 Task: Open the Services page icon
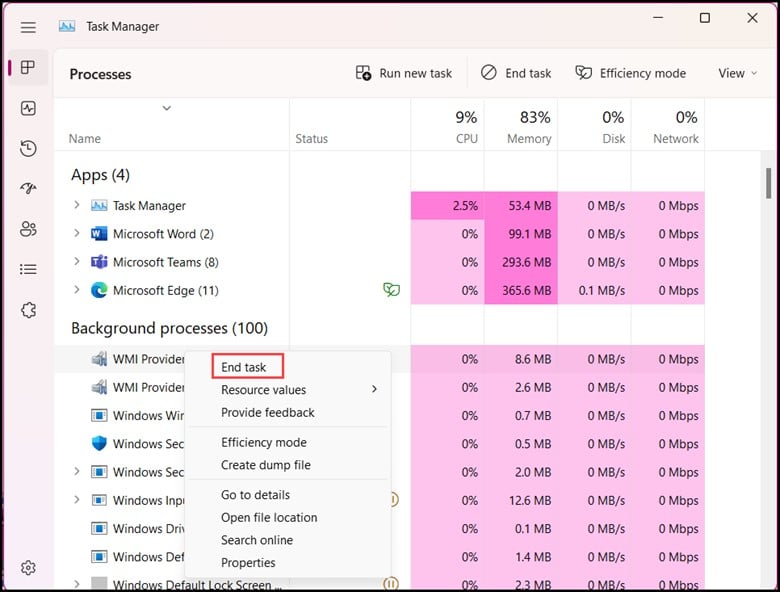[x=28, y=310]
